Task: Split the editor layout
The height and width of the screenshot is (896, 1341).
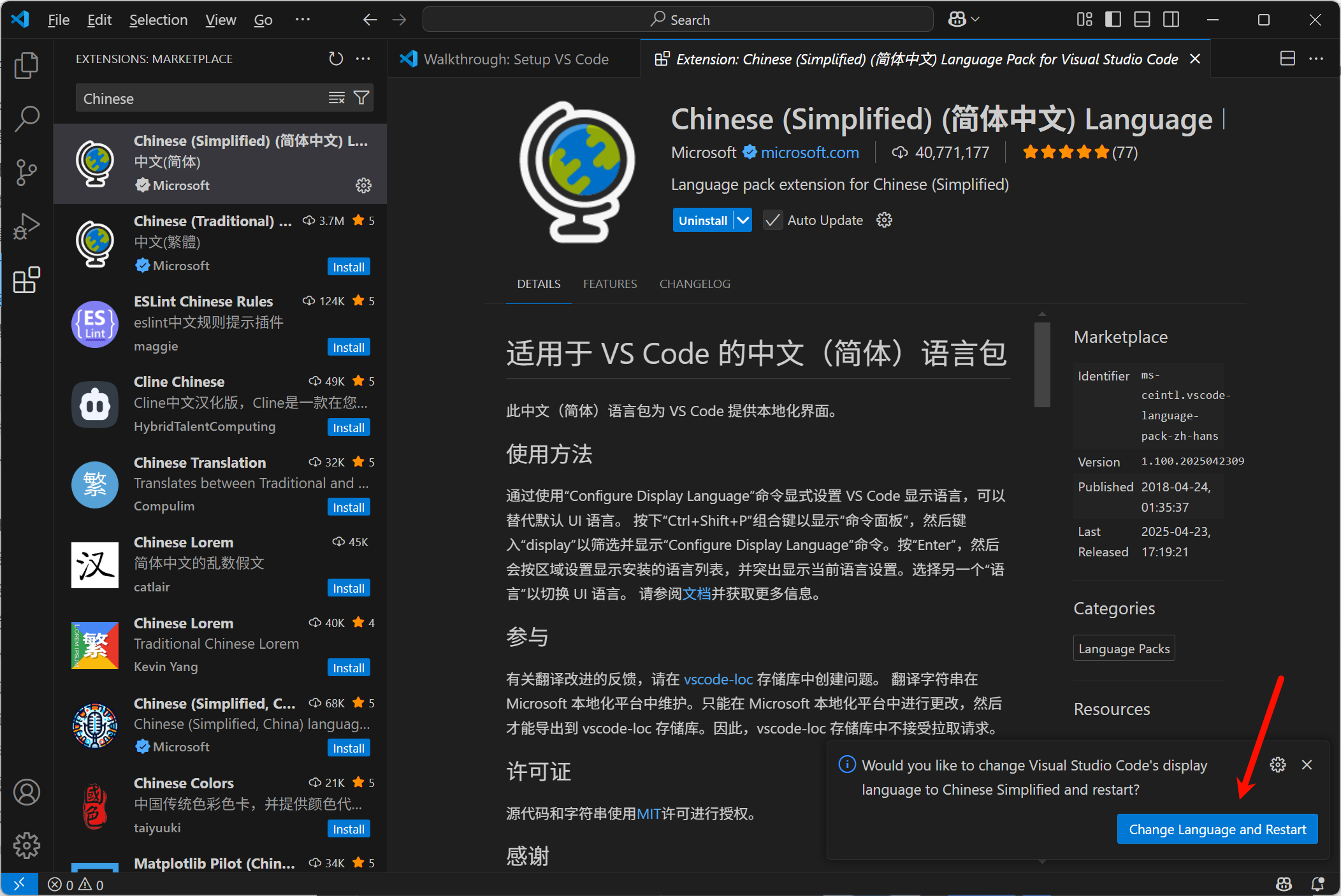Action: tap(1287, 59)
